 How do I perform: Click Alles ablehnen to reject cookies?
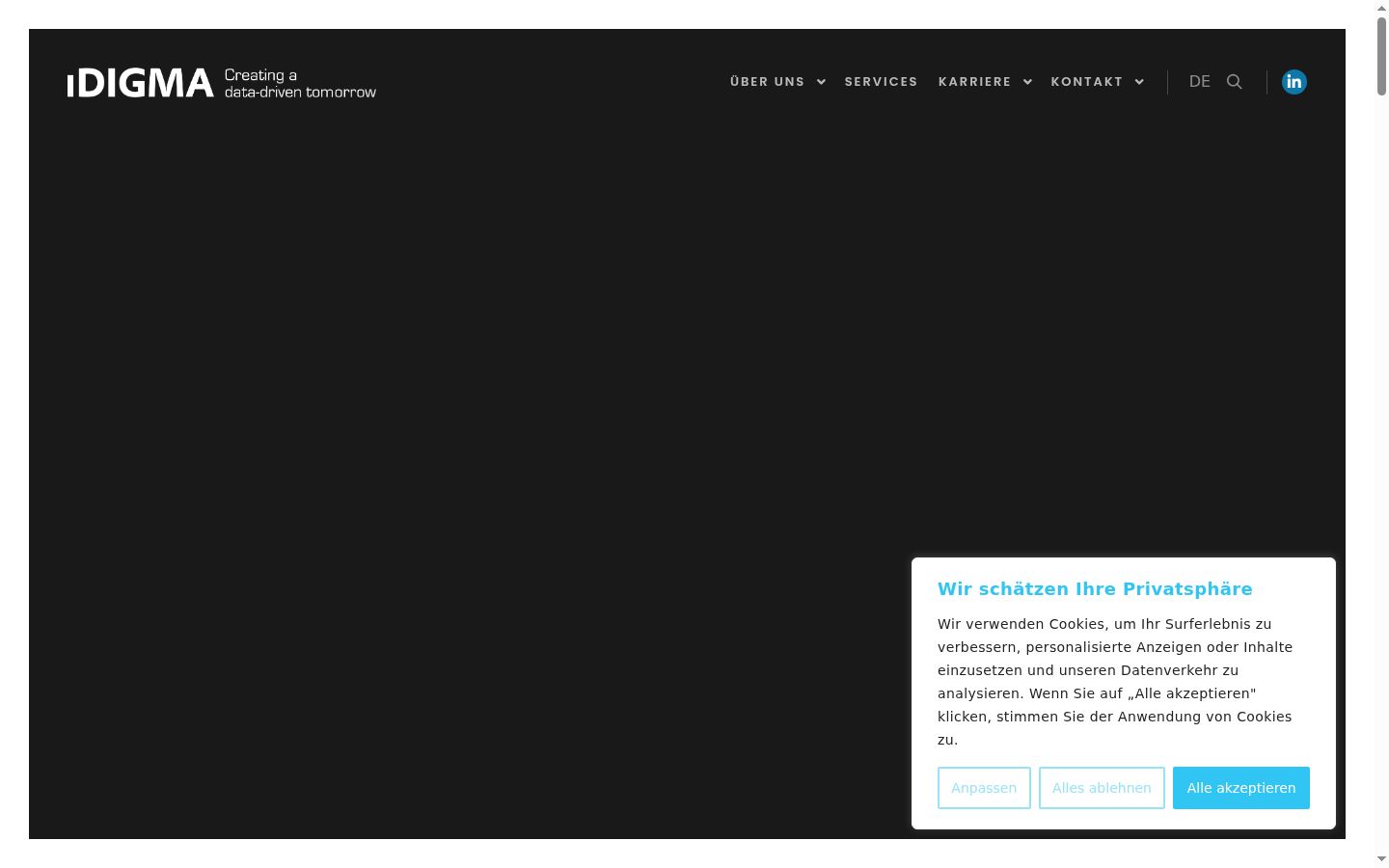click(1102, 788)
